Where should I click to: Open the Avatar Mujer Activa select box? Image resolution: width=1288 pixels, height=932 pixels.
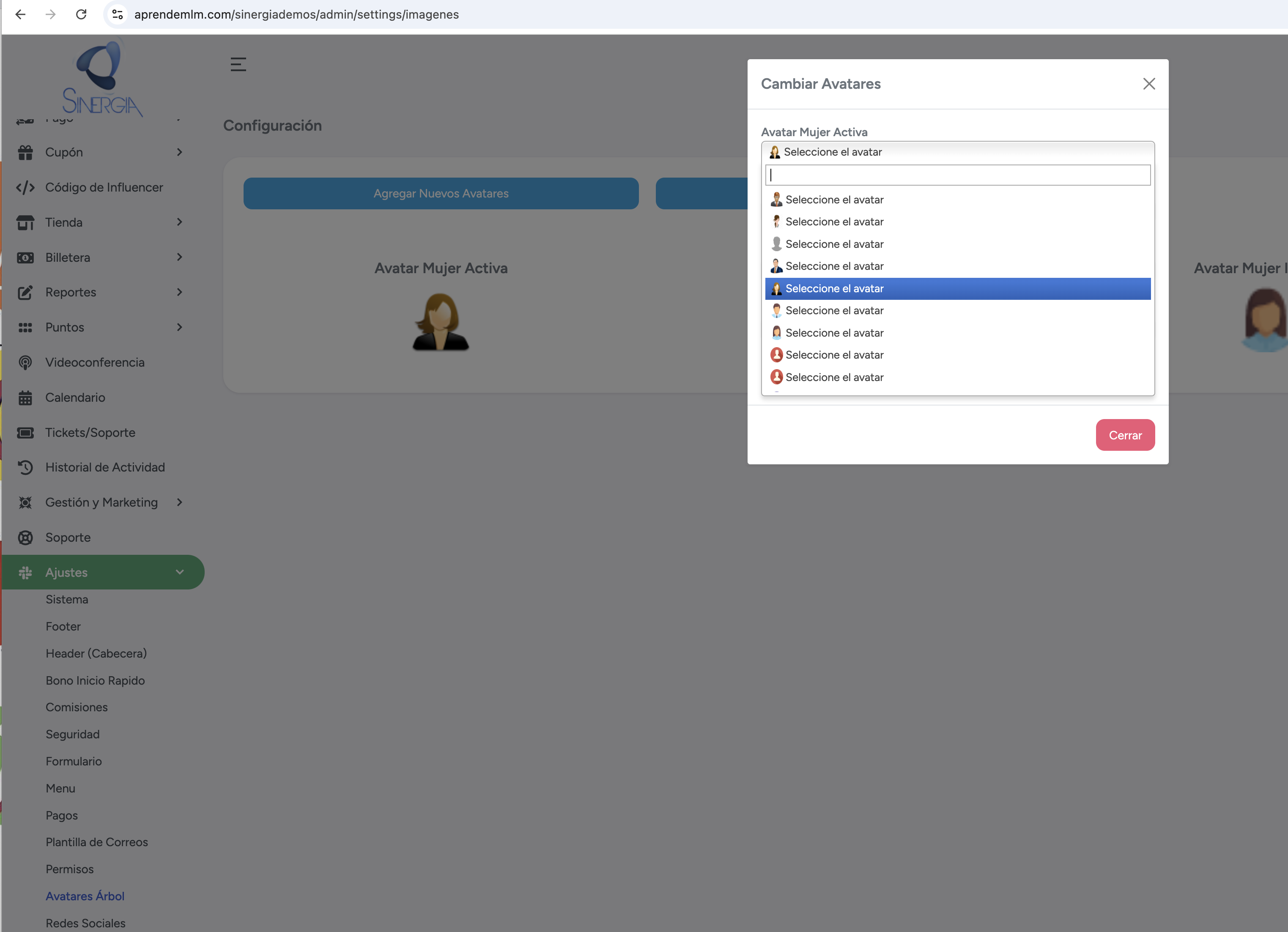pos(957,152)
